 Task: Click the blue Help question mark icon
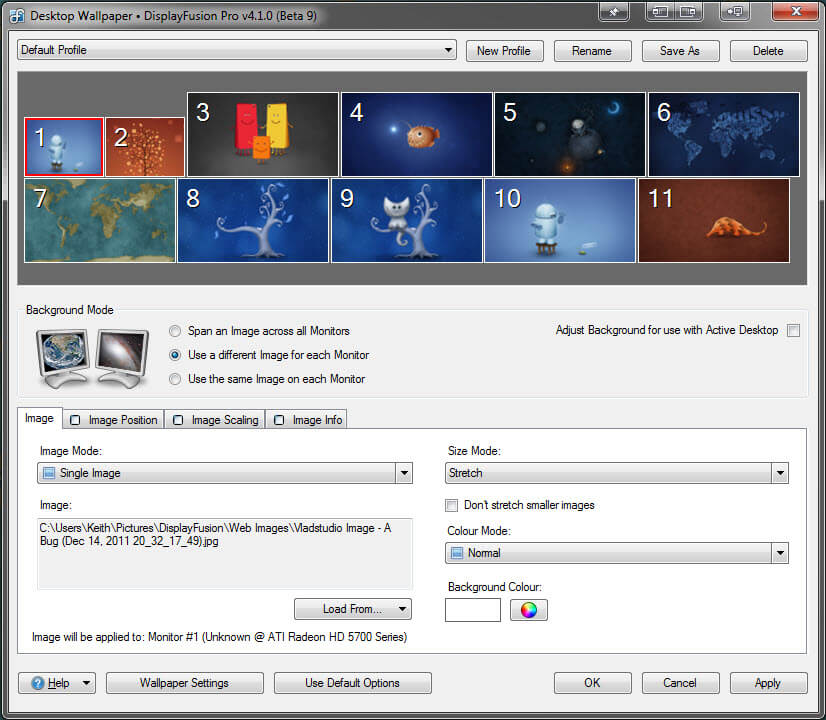coord(38,683)
